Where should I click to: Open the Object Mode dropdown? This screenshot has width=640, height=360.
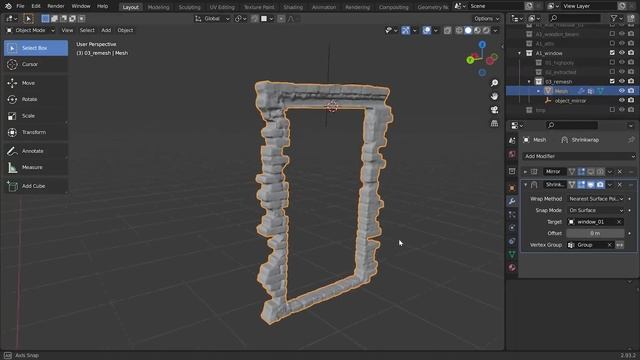(x=30, y=30)
